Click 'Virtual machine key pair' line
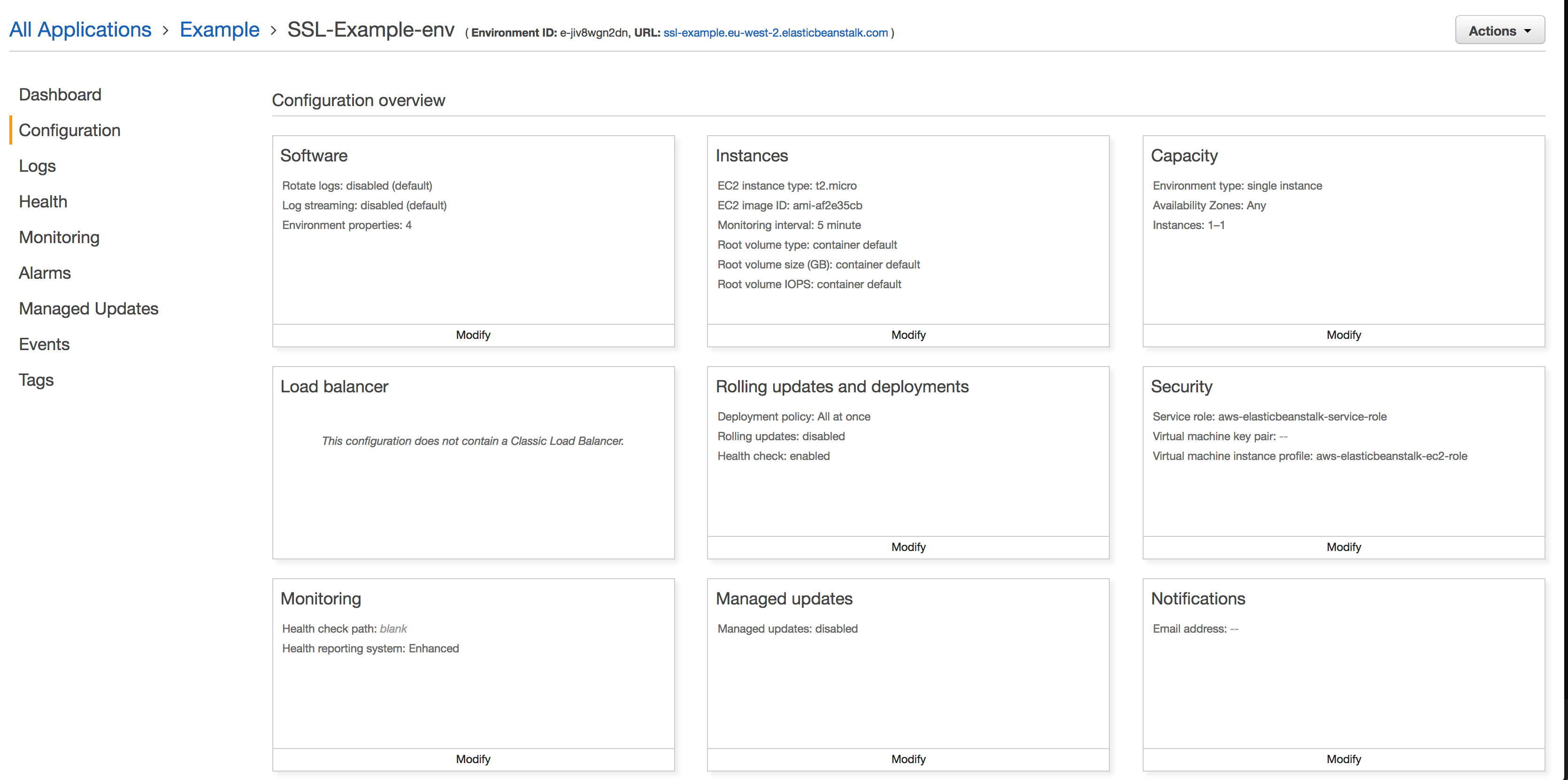The image size is (1568, 780). (1220, 436)
